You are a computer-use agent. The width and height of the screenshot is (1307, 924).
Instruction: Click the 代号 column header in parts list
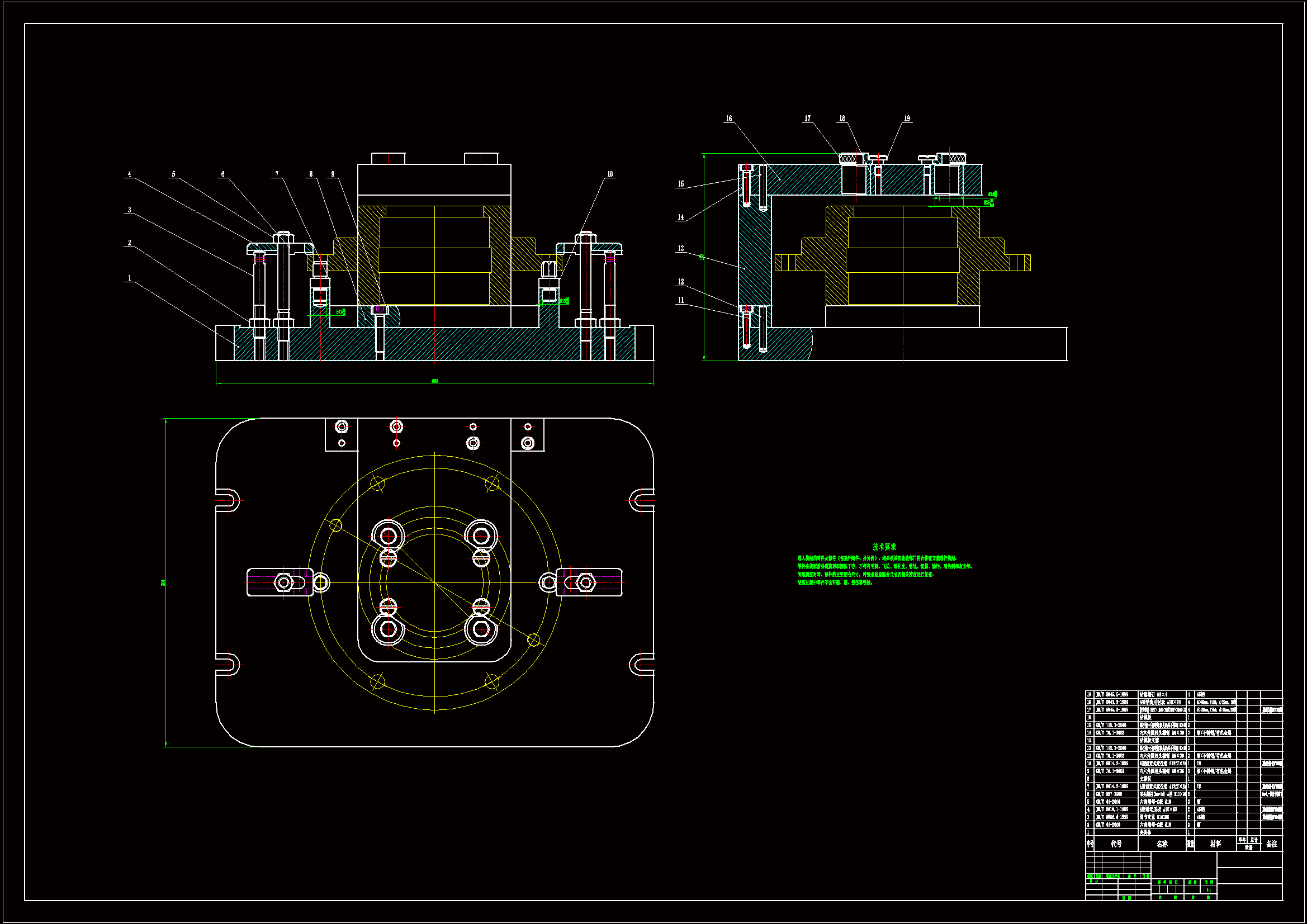click(1116, 844)
